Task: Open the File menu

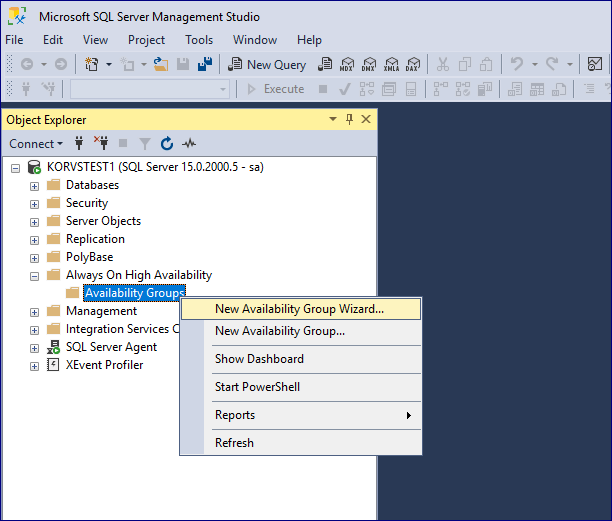Action: pyautogui.click(x=14, y=40)
